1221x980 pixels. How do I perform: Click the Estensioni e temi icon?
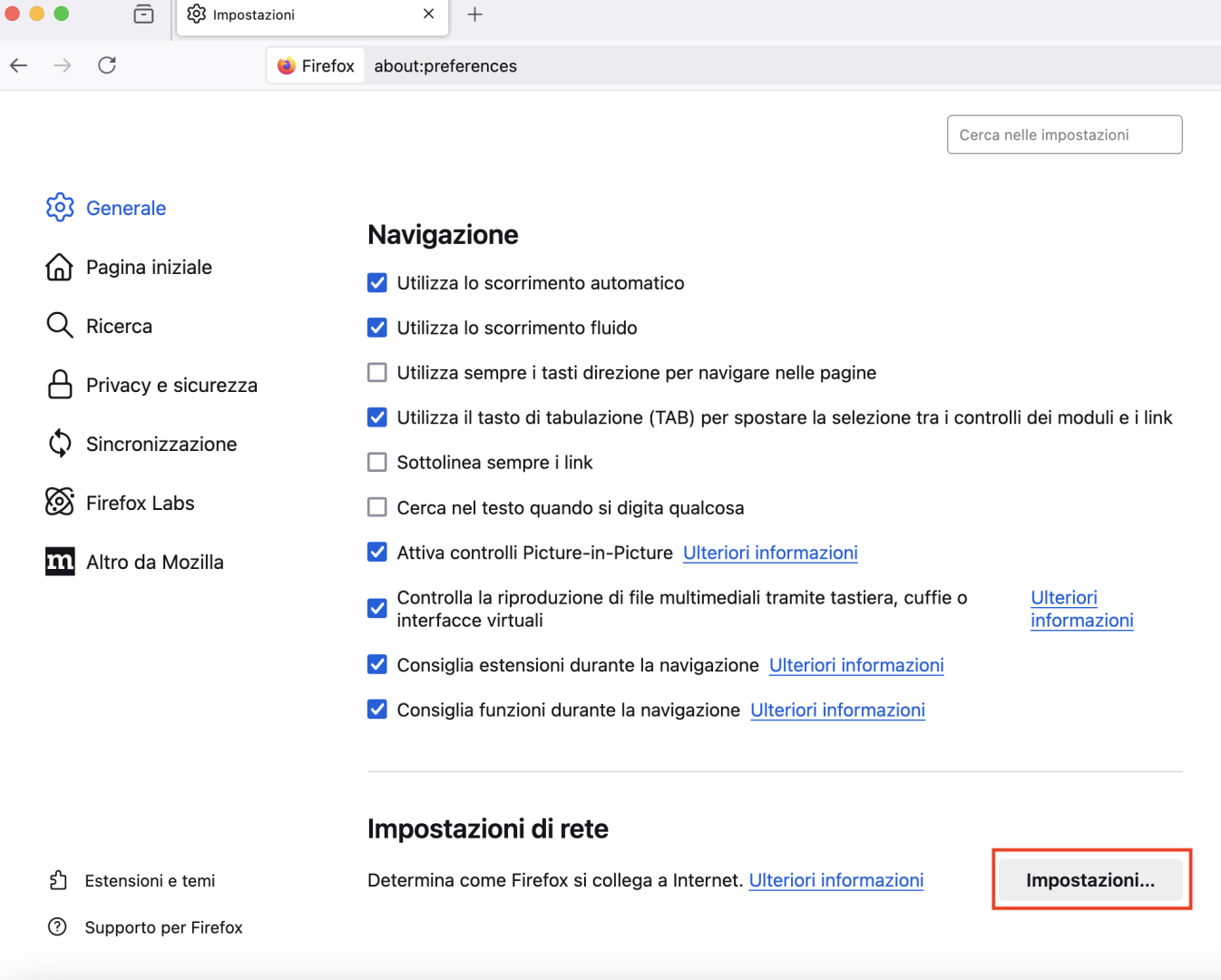pyautogui.click(x=58, y=880)
